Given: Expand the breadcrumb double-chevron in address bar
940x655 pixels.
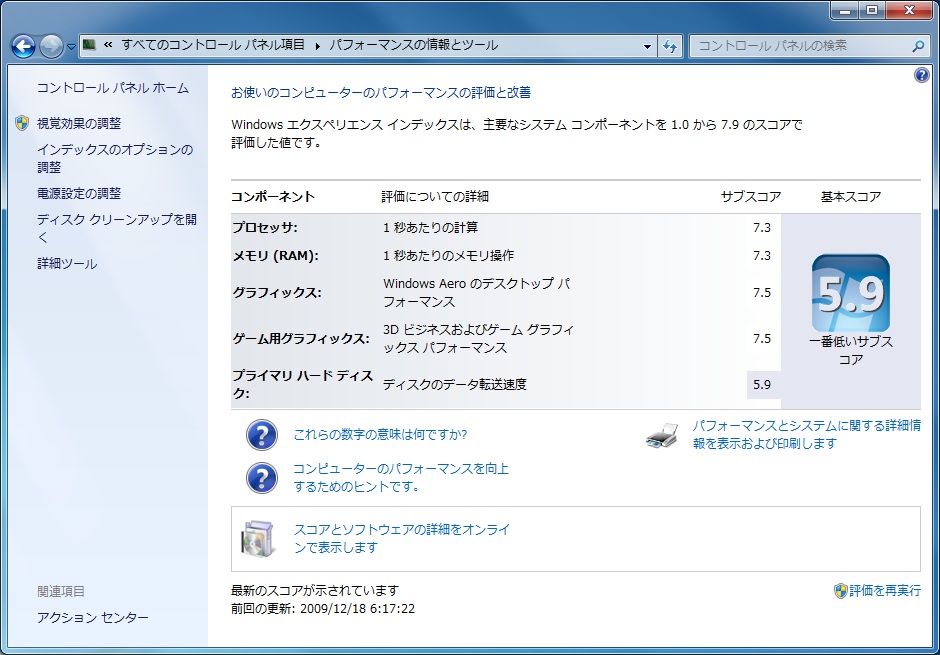Looking at the screenshot, I should [x=109, y=45].
